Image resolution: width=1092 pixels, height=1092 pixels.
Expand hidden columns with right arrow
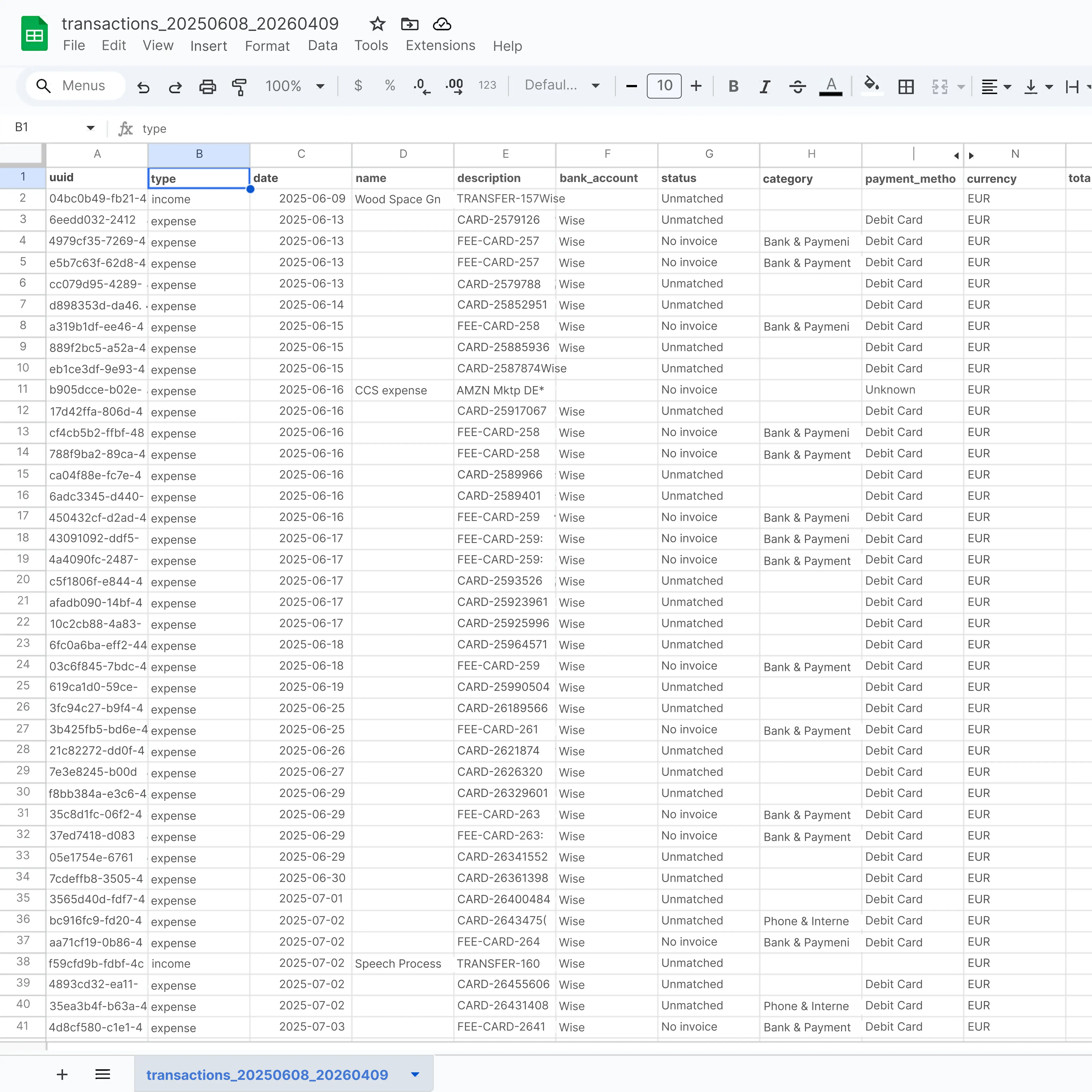click(x=971, y=156)
